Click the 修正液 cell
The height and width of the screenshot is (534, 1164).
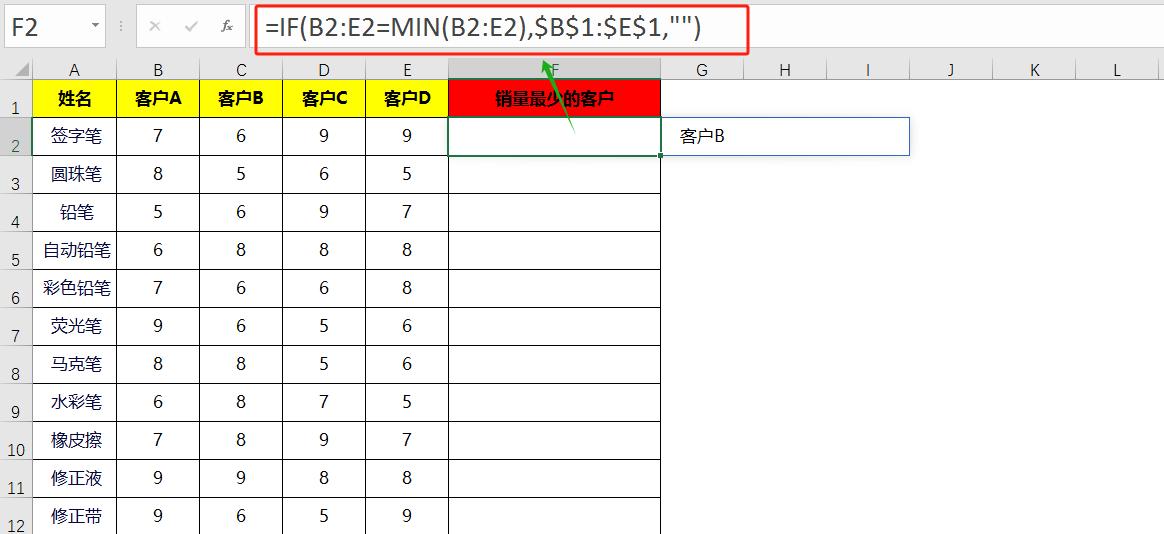coord(74,478)
